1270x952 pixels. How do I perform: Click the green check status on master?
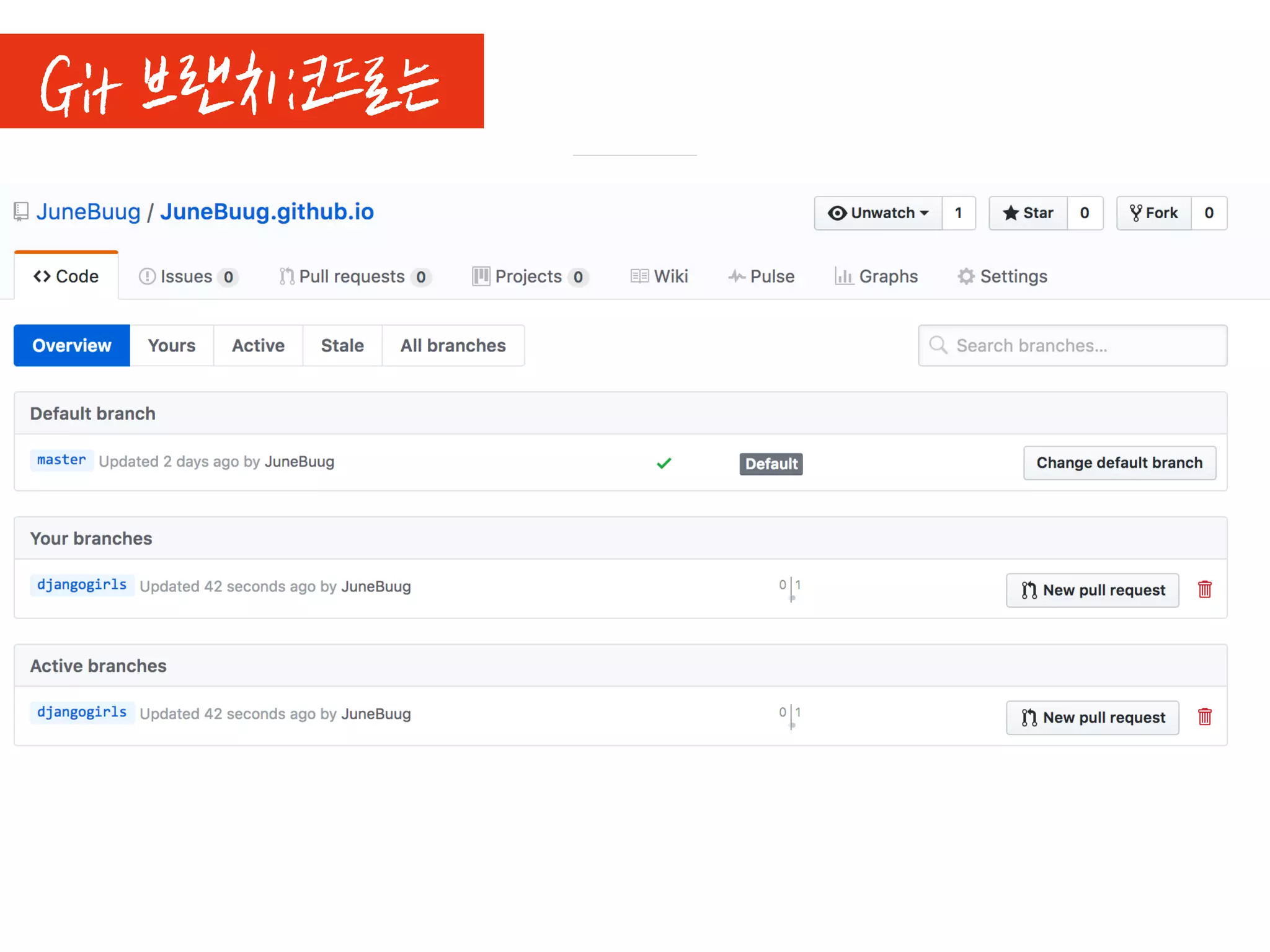tap(664, 463)
